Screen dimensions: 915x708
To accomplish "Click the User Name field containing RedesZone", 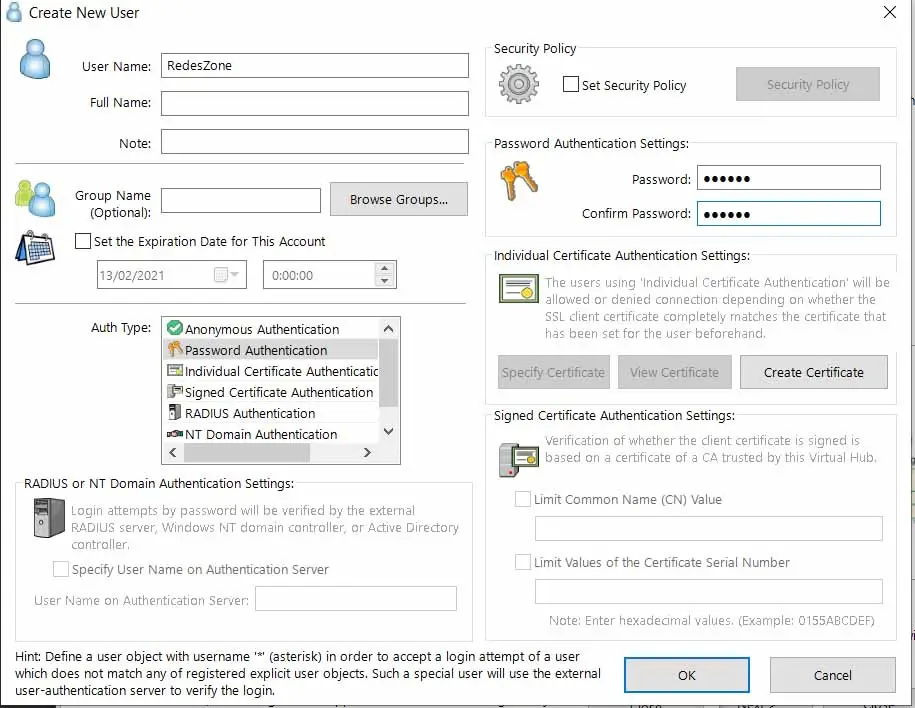I will coord(315,65).
